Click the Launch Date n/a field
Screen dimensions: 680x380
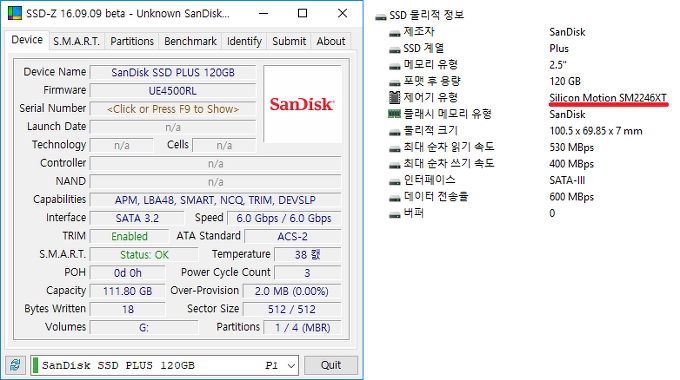click(173, 127)
